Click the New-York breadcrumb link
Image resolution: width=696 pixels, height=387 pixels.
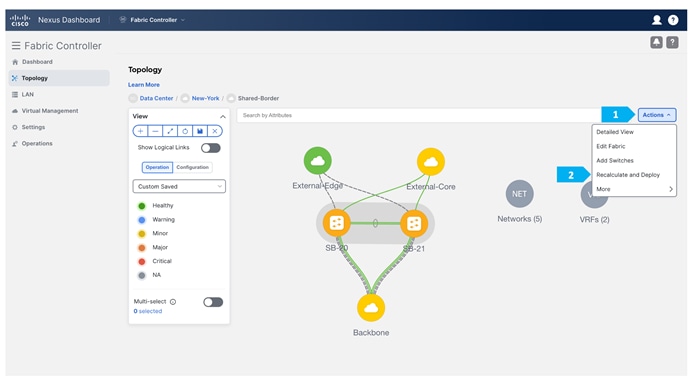pyautogui.click(x=206, y=98)
